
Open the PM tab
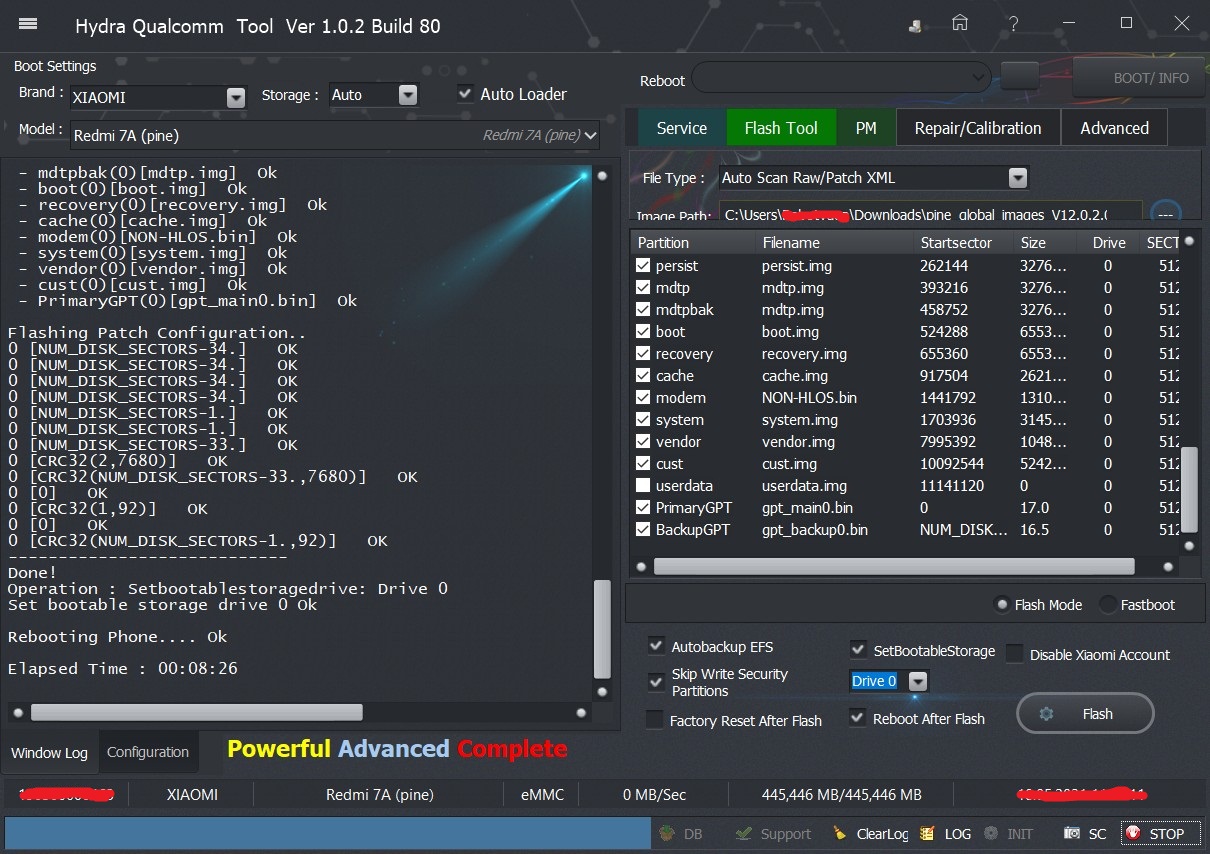866,128
